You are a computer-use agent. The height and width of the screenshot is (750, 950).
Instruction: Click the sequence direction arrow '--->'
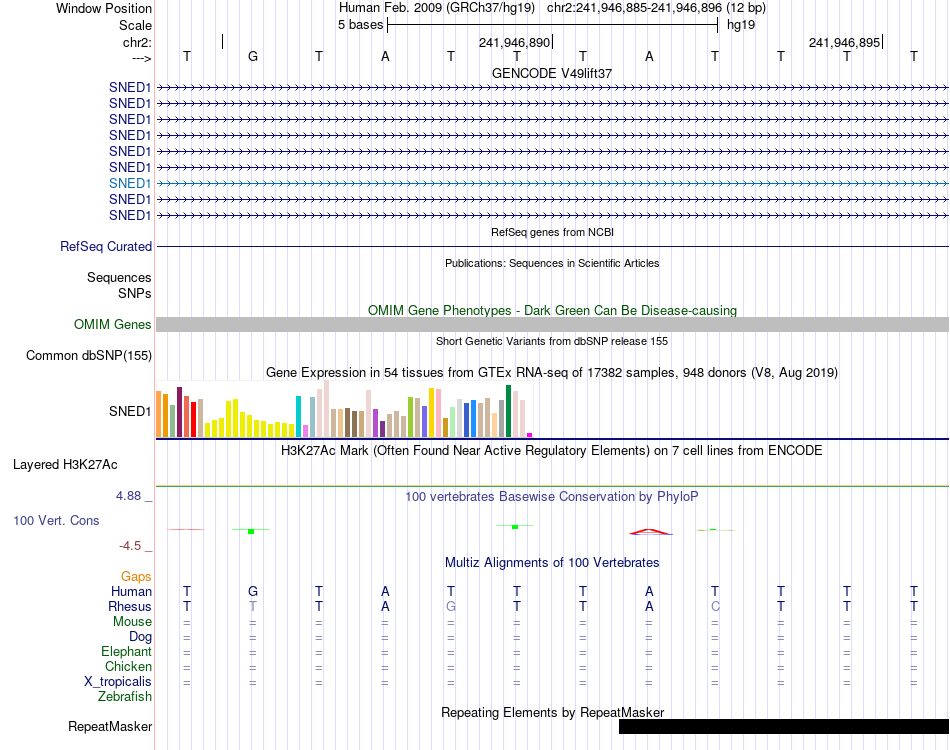click(x=141, y=58)
